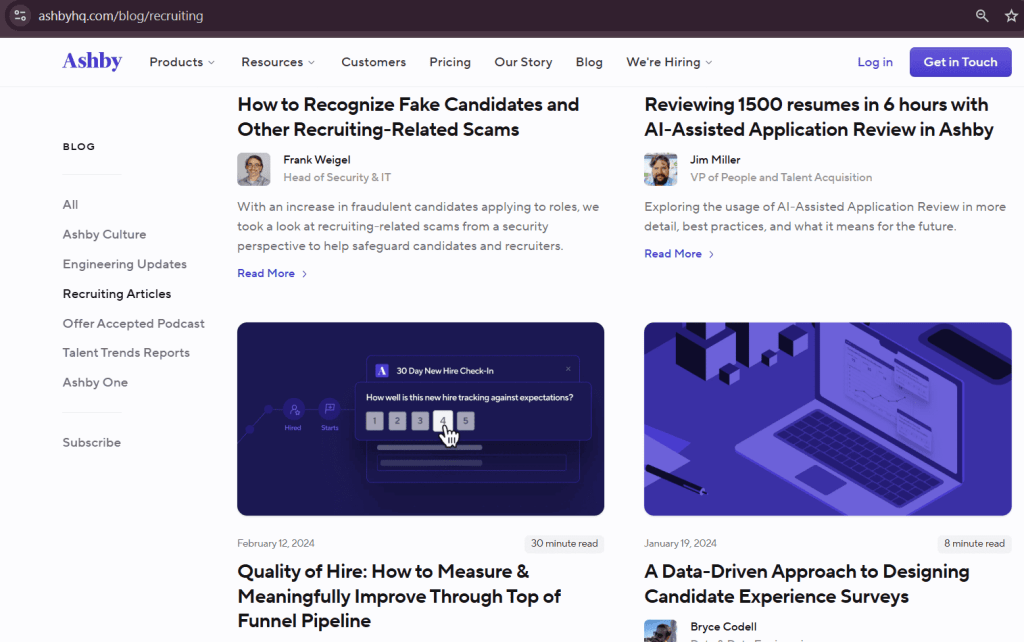
Task: Select Engineering Updates blog category
Action: click(x=125, y=264)
